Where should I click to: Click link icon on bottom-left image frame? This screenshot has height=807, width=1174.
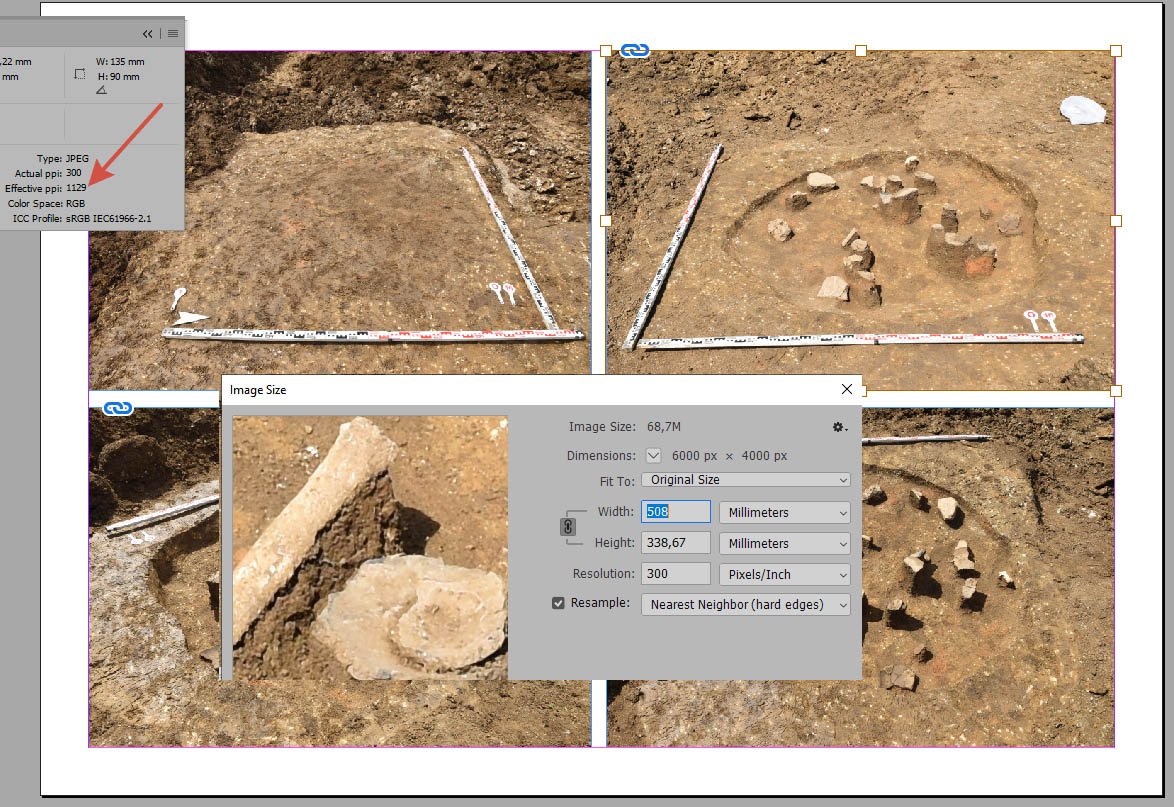click(118, 409)
